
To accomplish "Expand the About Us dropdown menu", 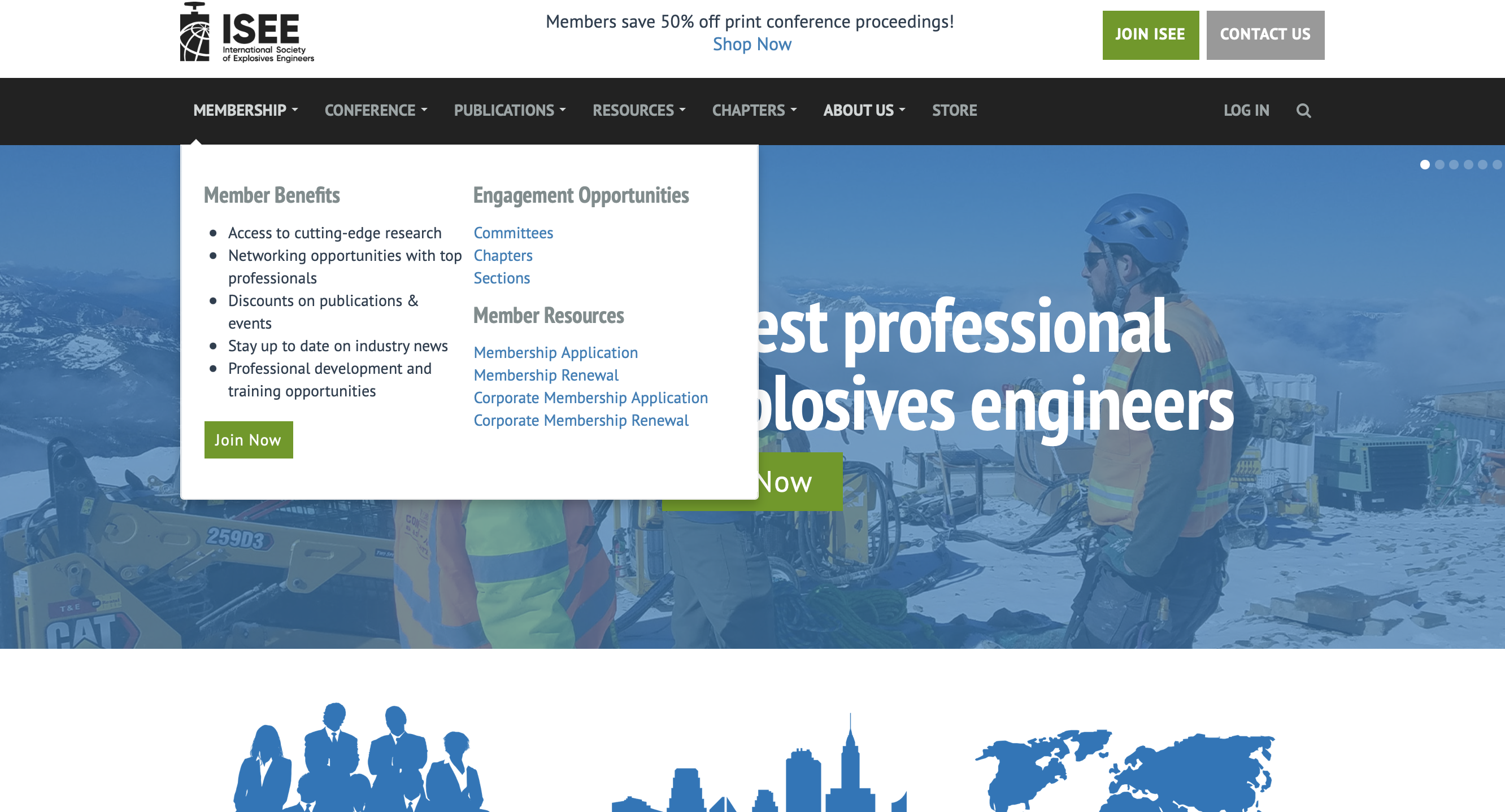I will tap(863, 111).
